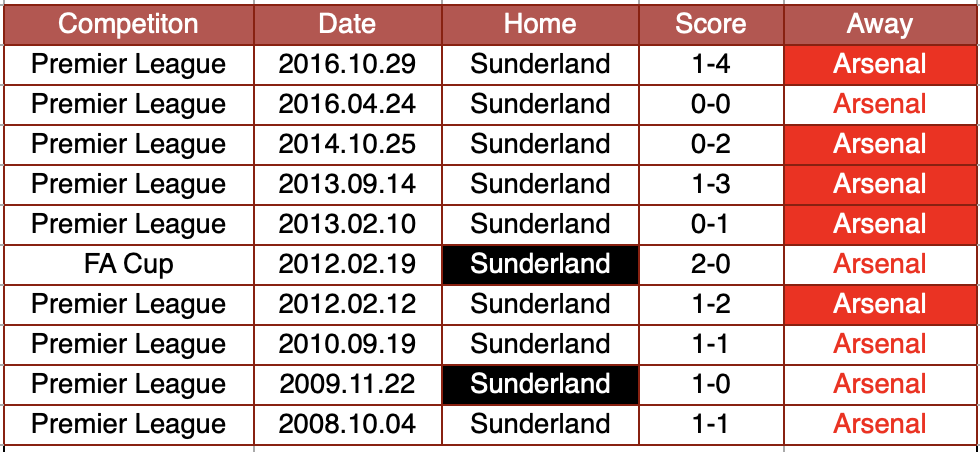Click the 1-4 score cell
This screenshot has width=980, height=452.
coord(710,65)
